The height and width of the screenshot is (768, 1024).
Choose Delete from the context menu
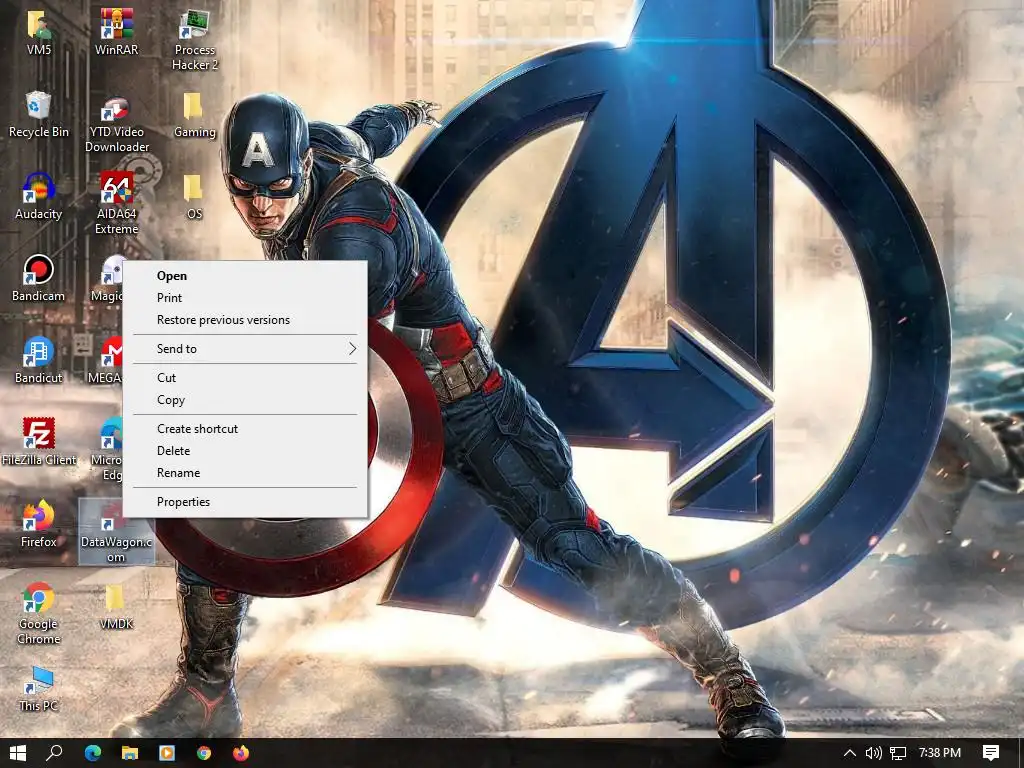pyautogui.click(x=246, y=451)
